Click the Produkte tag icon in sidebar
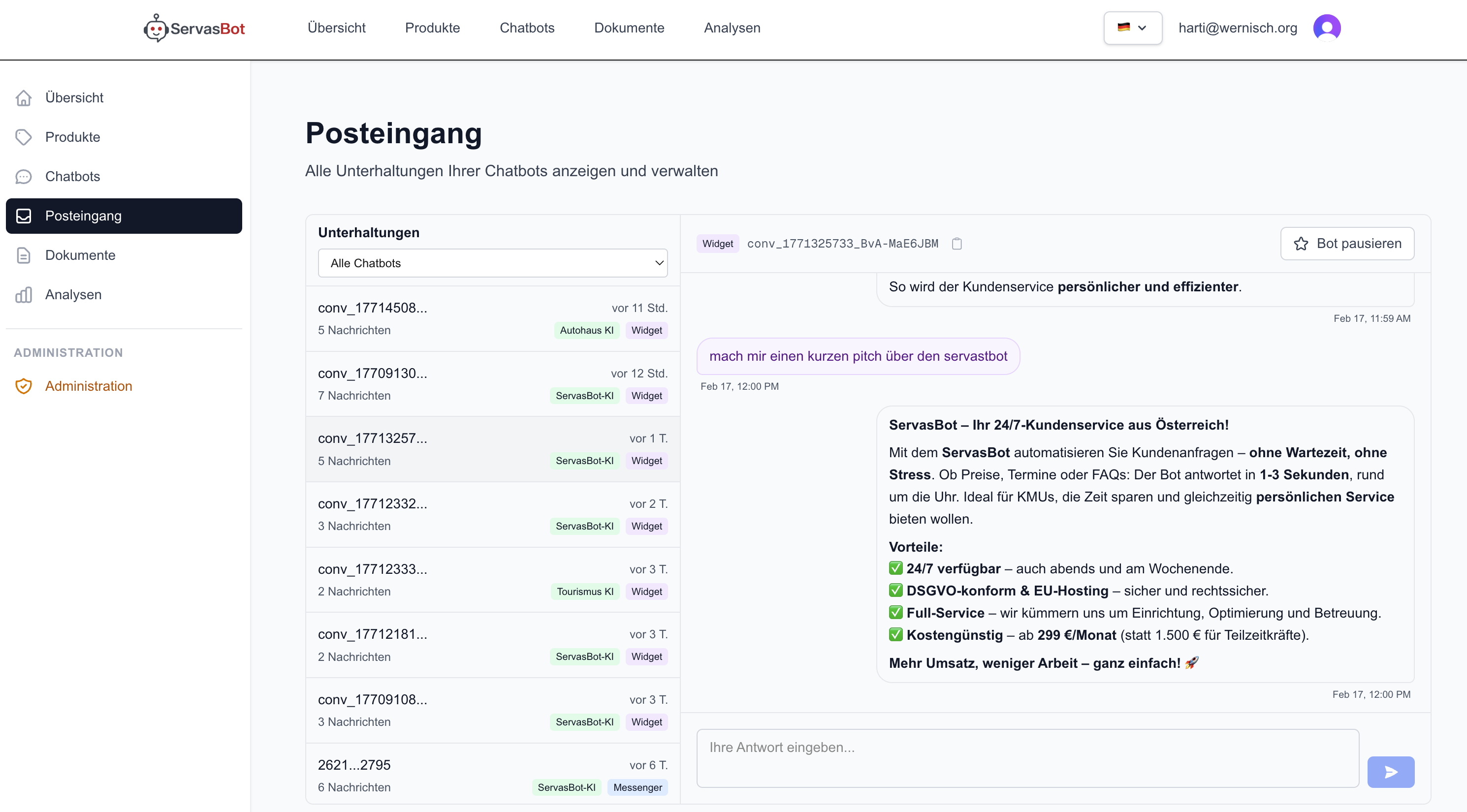This screenshot has height=812, width=1467. click(23, 137)
